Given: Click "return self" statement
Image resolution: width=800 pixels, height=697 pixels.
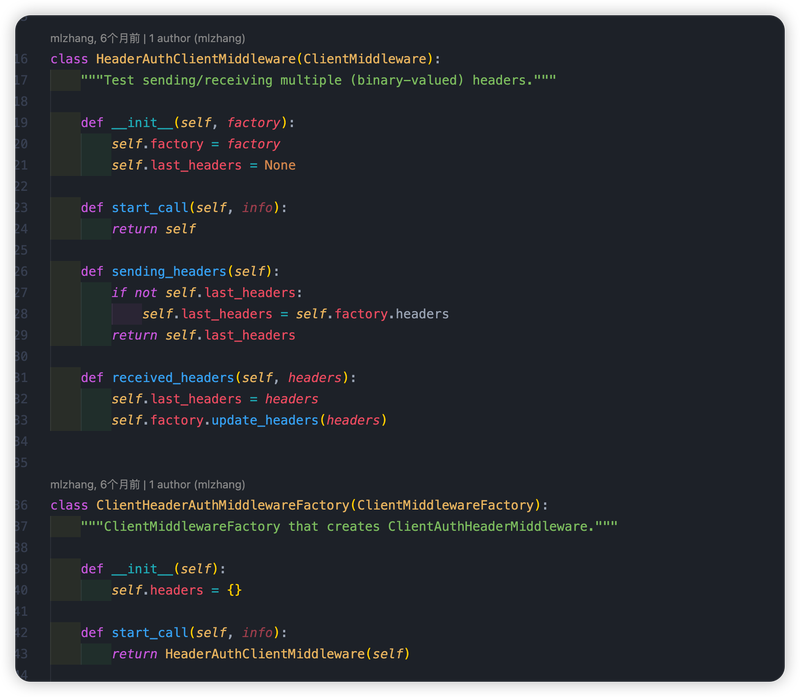Looking at the screenshot, I should (154, 229).
